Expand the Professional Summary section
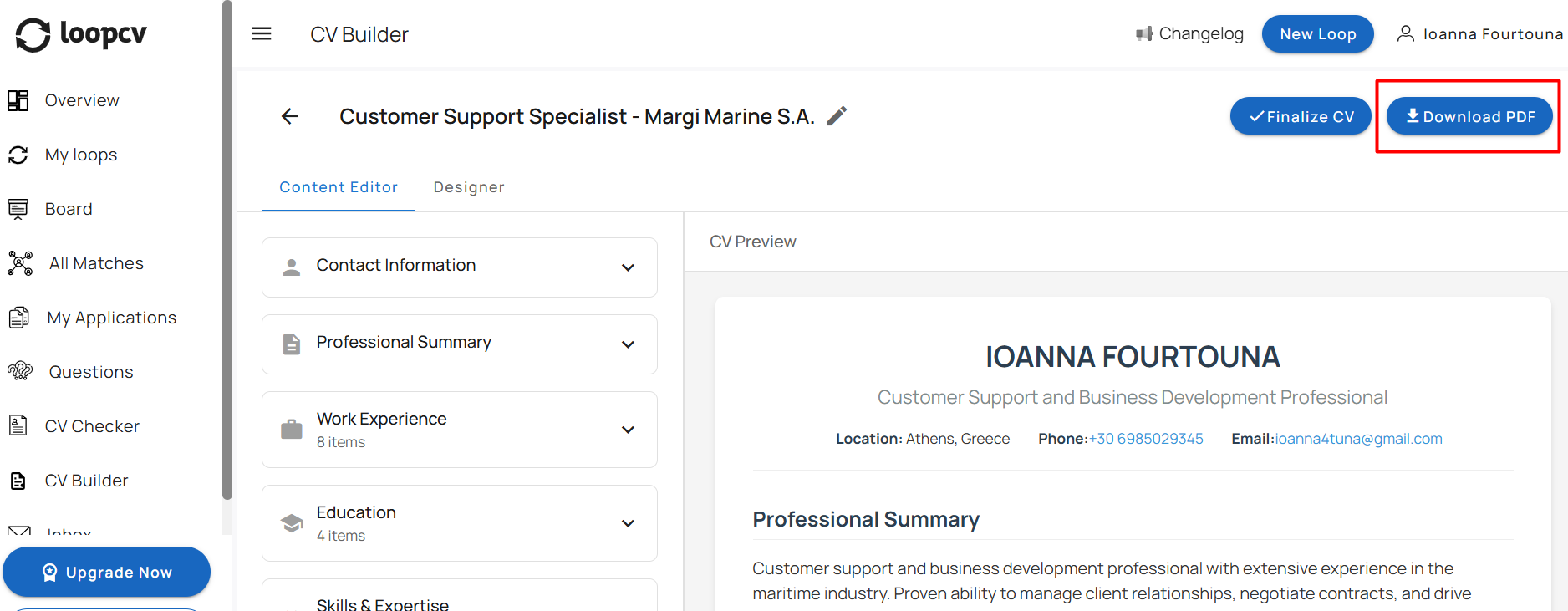This screenshot has height=611, width=1568. 459,344
